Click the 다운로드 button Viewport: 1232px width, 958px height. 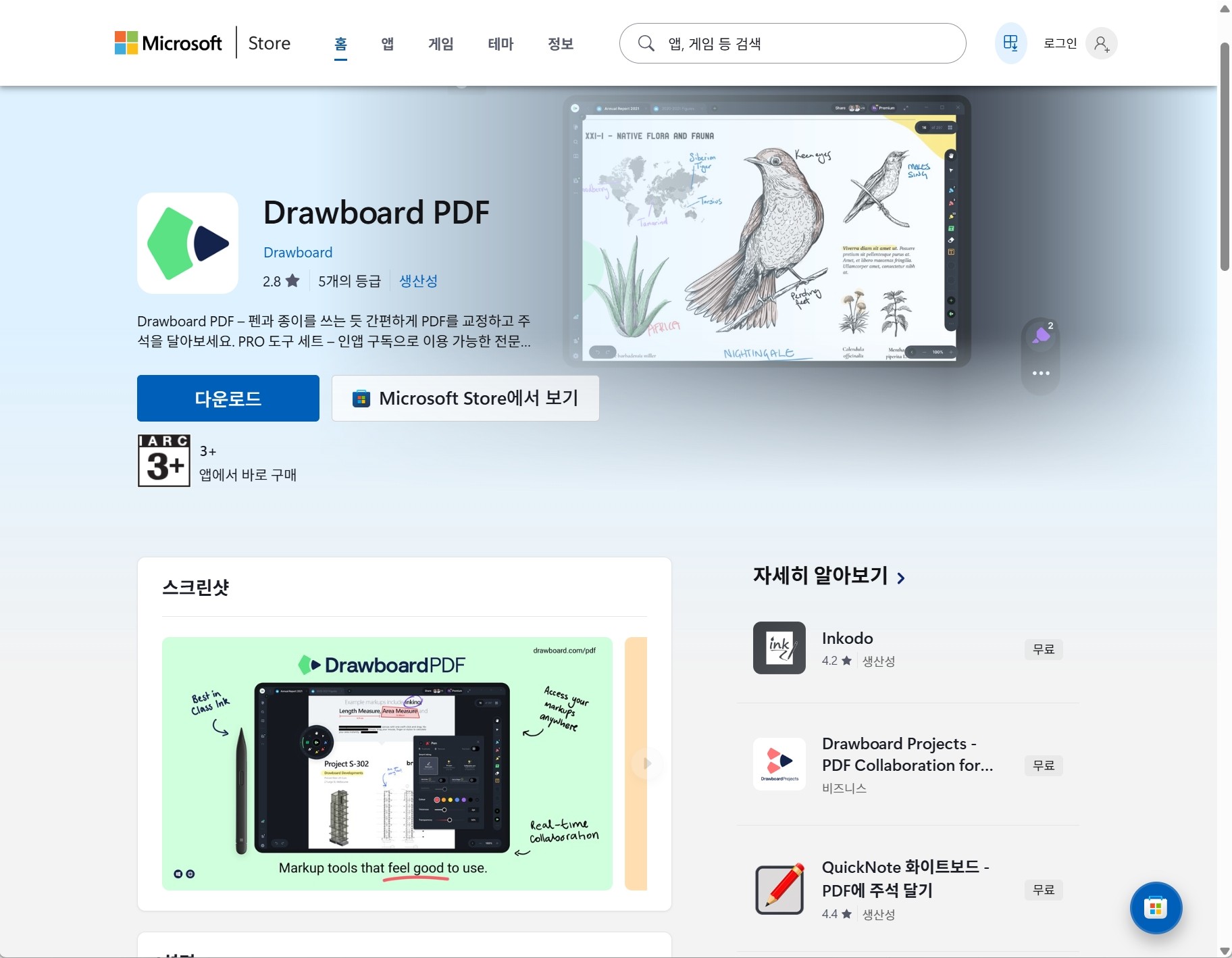coord(228,398)
